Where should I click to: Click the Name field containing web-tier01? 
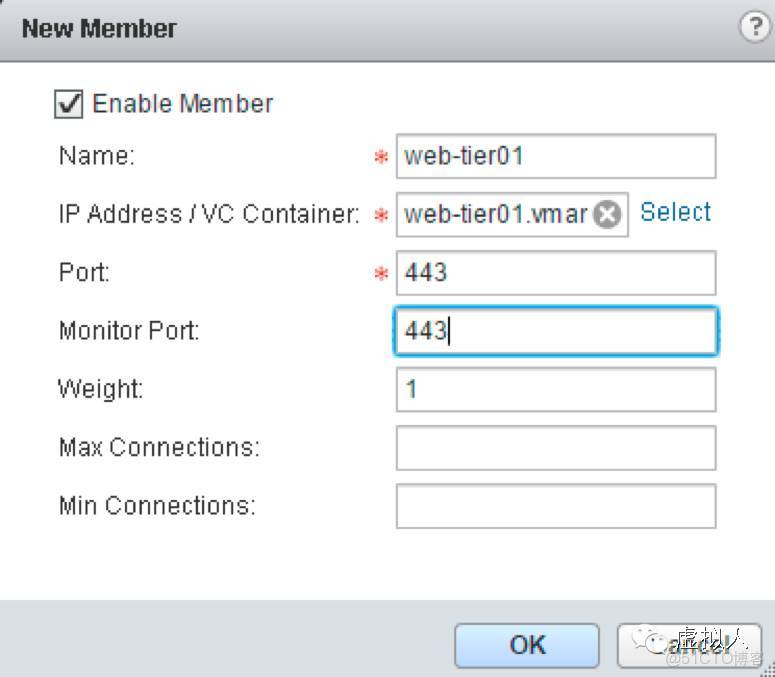(x=556, y=156)
